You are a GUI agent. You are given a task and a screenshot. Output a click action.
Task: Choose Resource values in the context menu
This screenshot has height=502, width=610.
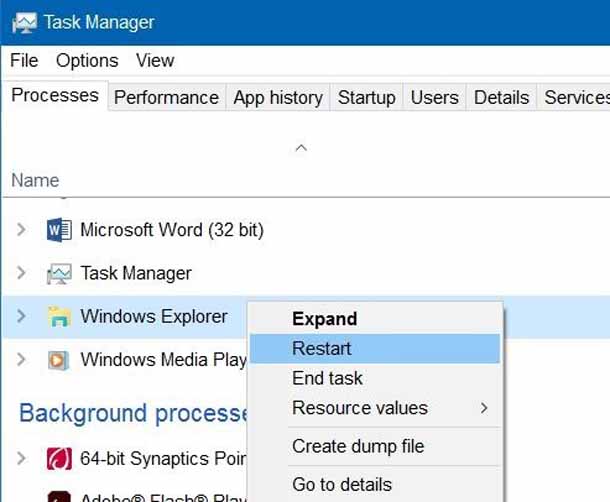[x=375, y=408]
